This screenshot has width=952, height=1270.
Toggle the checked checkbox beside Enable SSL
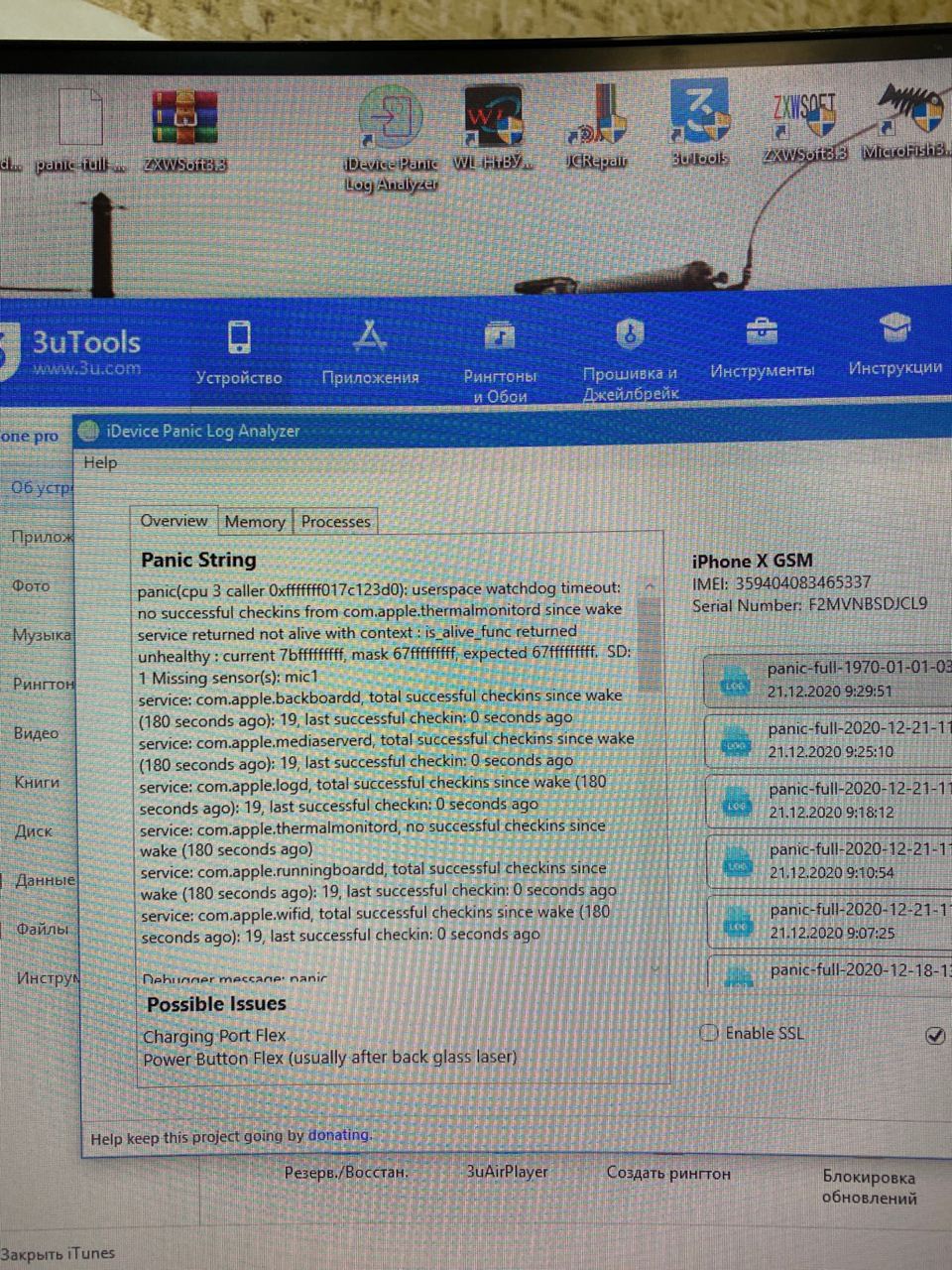pyautogui.click(x=934, y=1035)
